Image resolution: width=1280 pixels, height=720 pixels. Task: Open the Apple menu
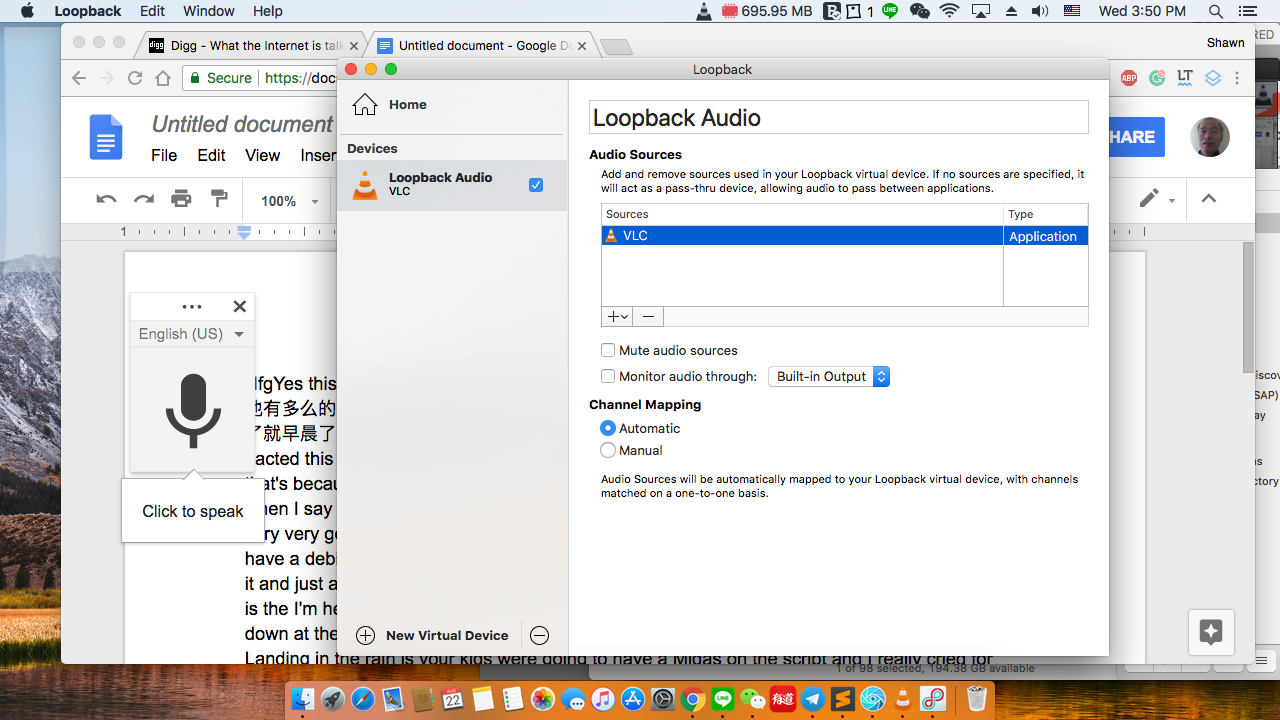pos(27,11)
